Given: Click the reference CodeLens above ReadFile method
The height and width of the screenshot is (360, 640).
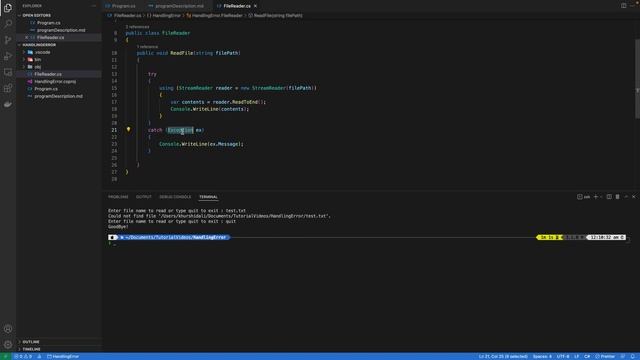Looking at the screenshot, I should [x=147, y=47].
